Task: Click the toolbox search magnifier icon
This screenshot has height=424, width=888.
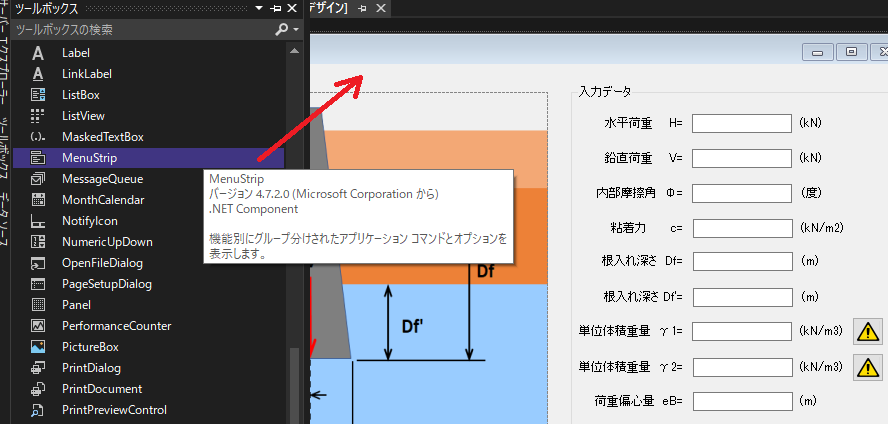Action: (281, 29)
